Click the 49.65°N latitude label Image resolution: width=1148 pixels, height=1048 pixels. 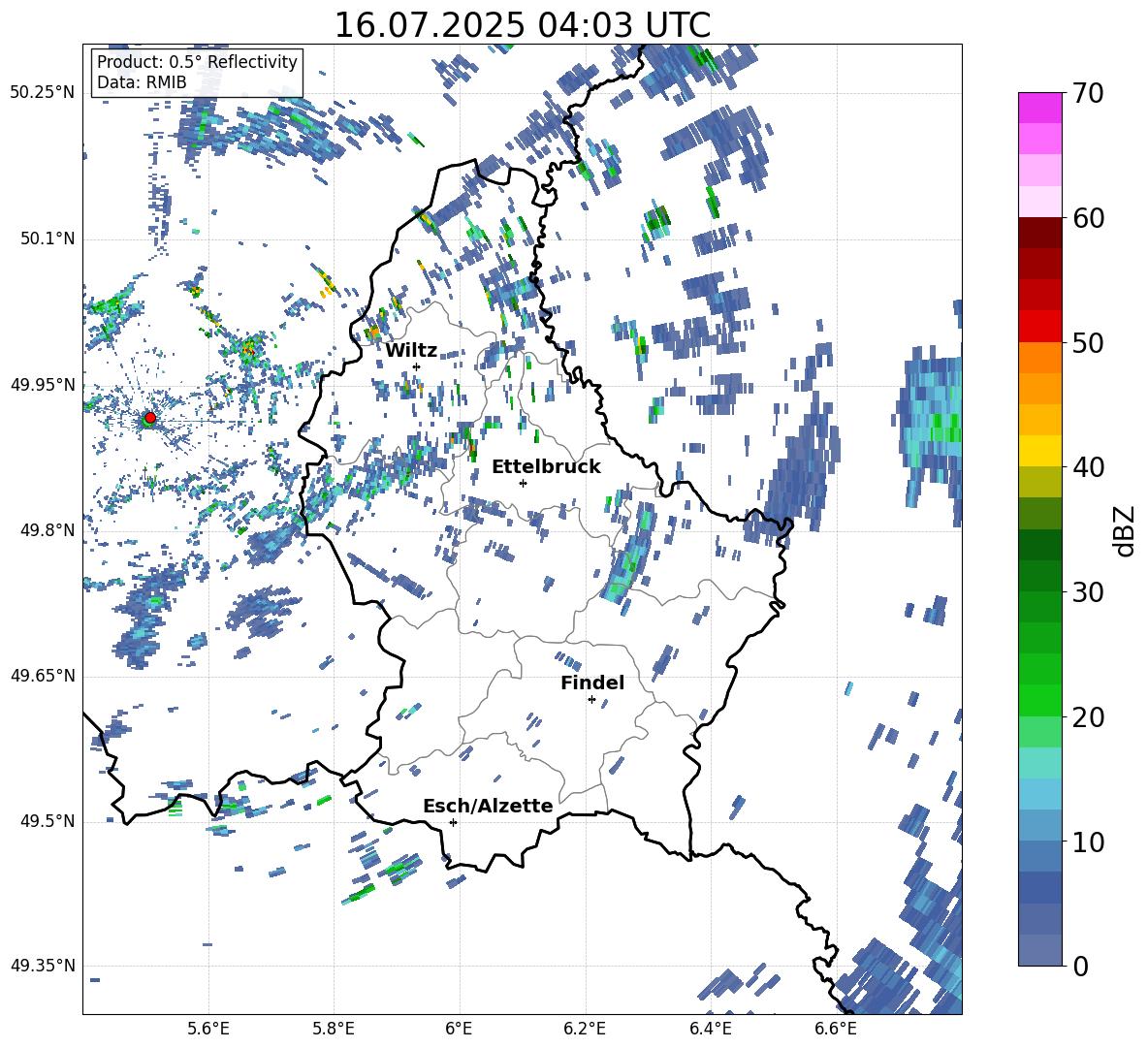point(43,676)
